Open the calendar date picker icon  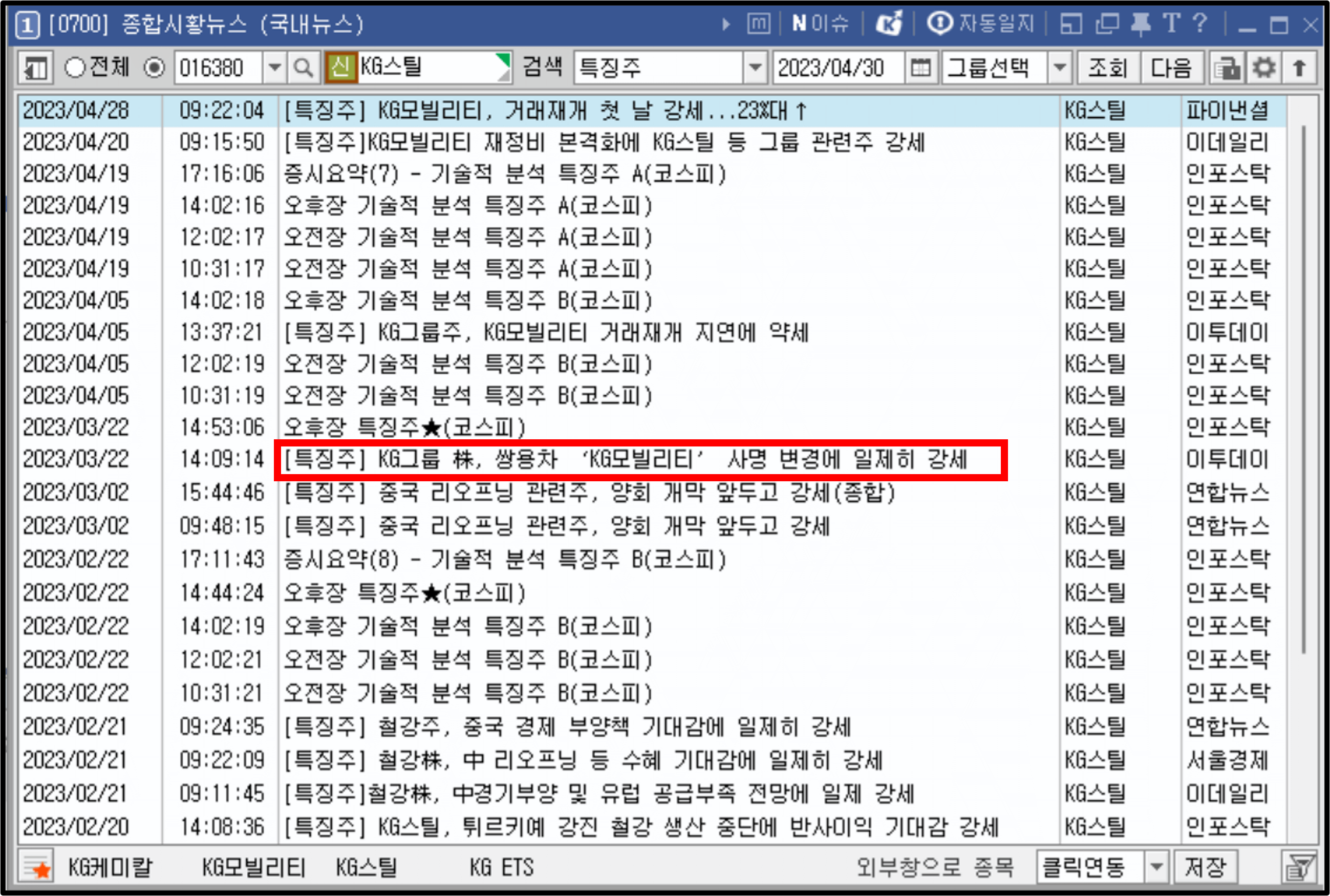pos(921,68)
